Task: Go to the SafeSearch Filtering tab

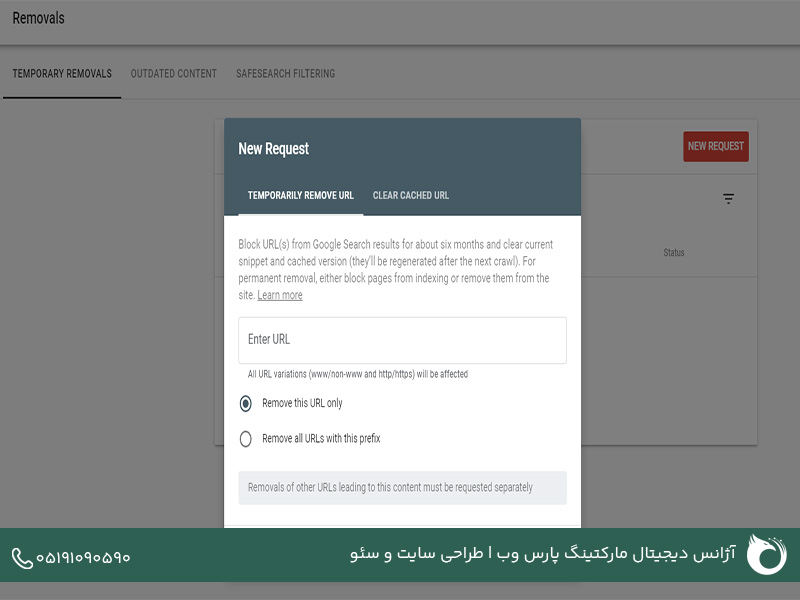Action: point(285,74)
